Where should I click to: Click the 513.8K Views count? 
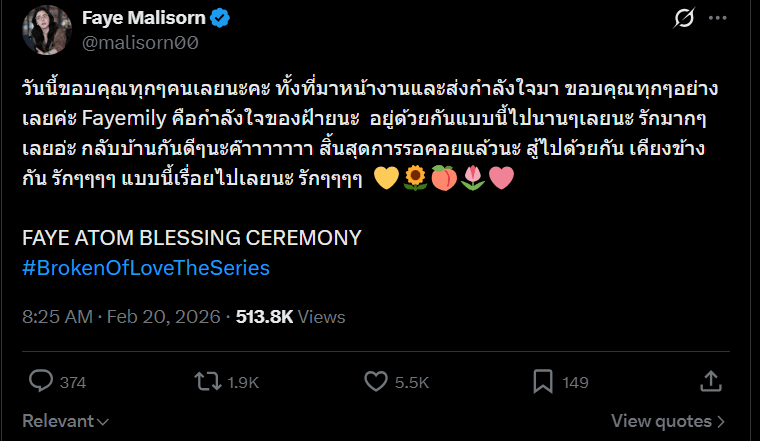pyautogui.click(x=290, y=317)
